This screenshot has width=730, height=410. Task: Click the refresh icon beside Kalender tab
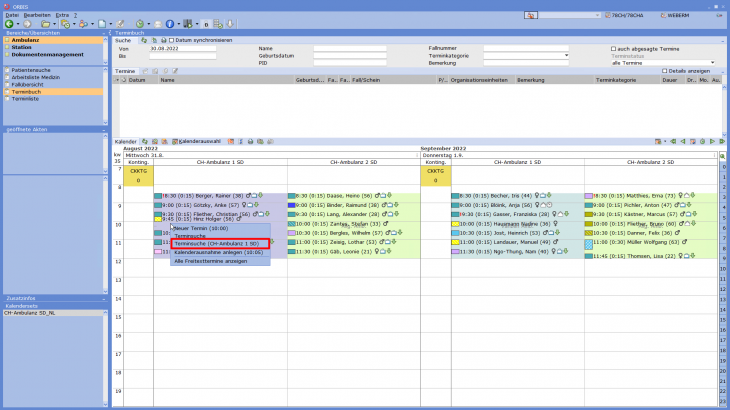[145, 142]
